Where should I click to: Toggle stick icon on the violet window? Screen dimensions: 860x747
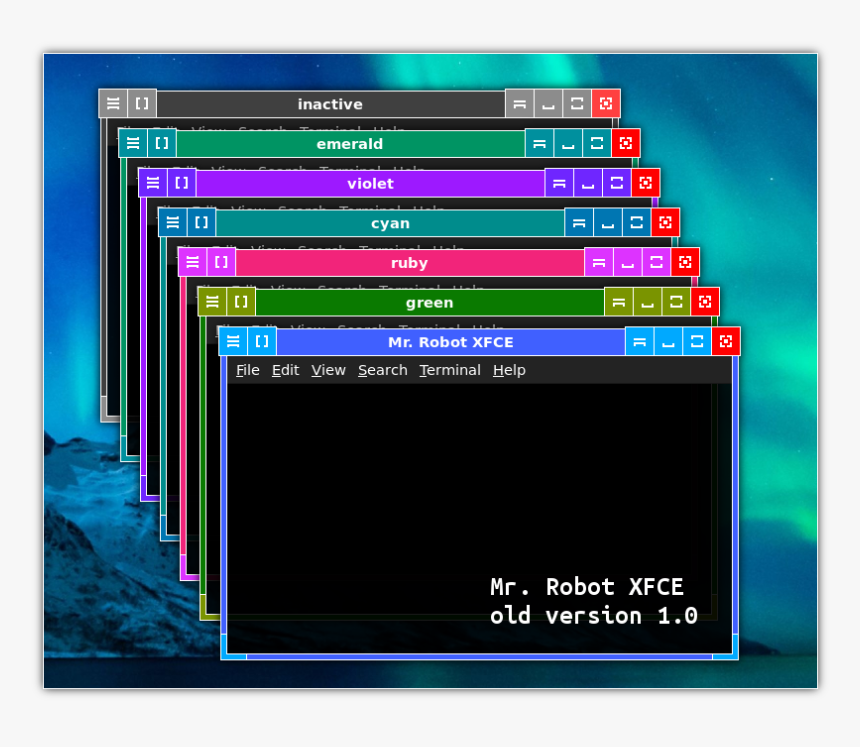coord(182,183)
